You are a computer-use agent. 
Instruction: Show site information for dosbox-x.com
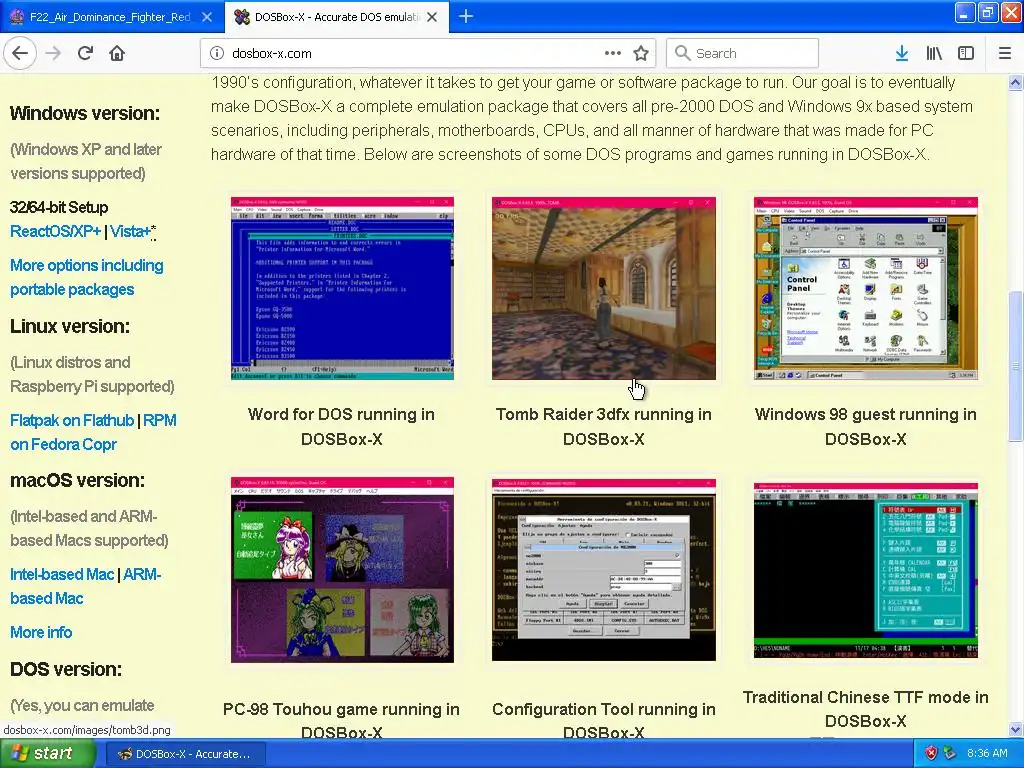217,54
